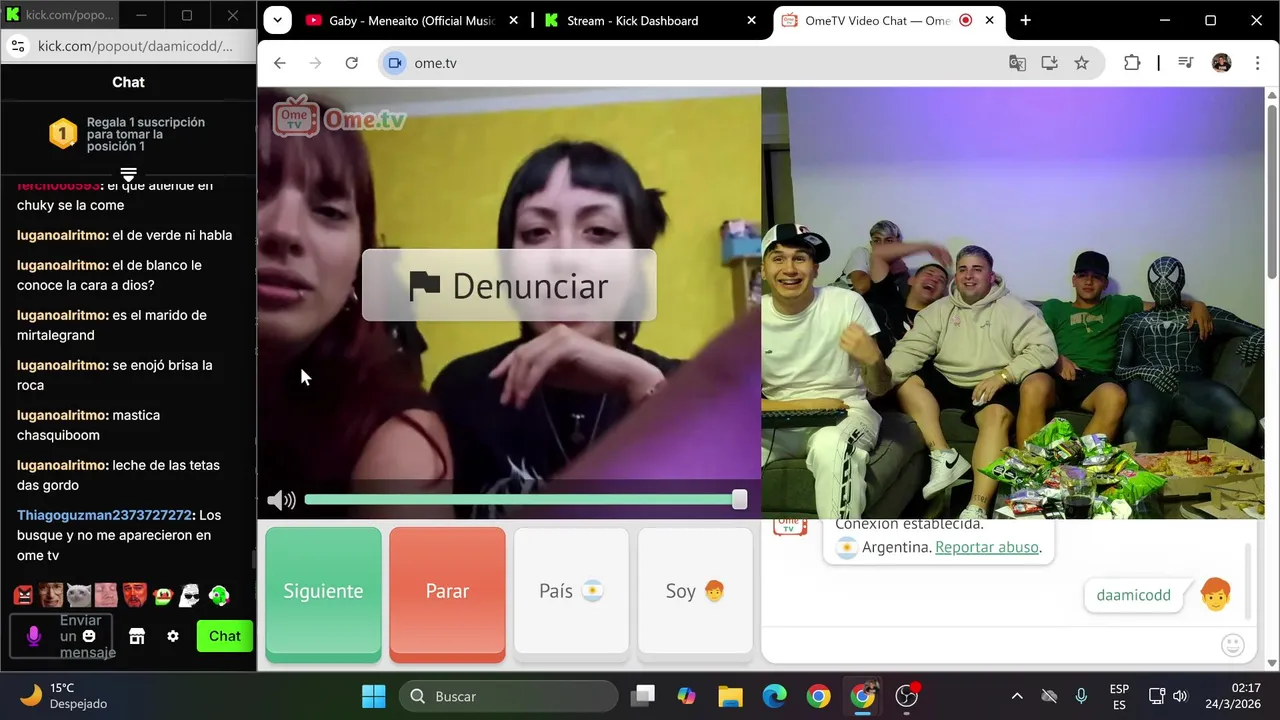Select the green headphones emote
This screenshot has width=1280, height=720.
click(x=219, y=596)
